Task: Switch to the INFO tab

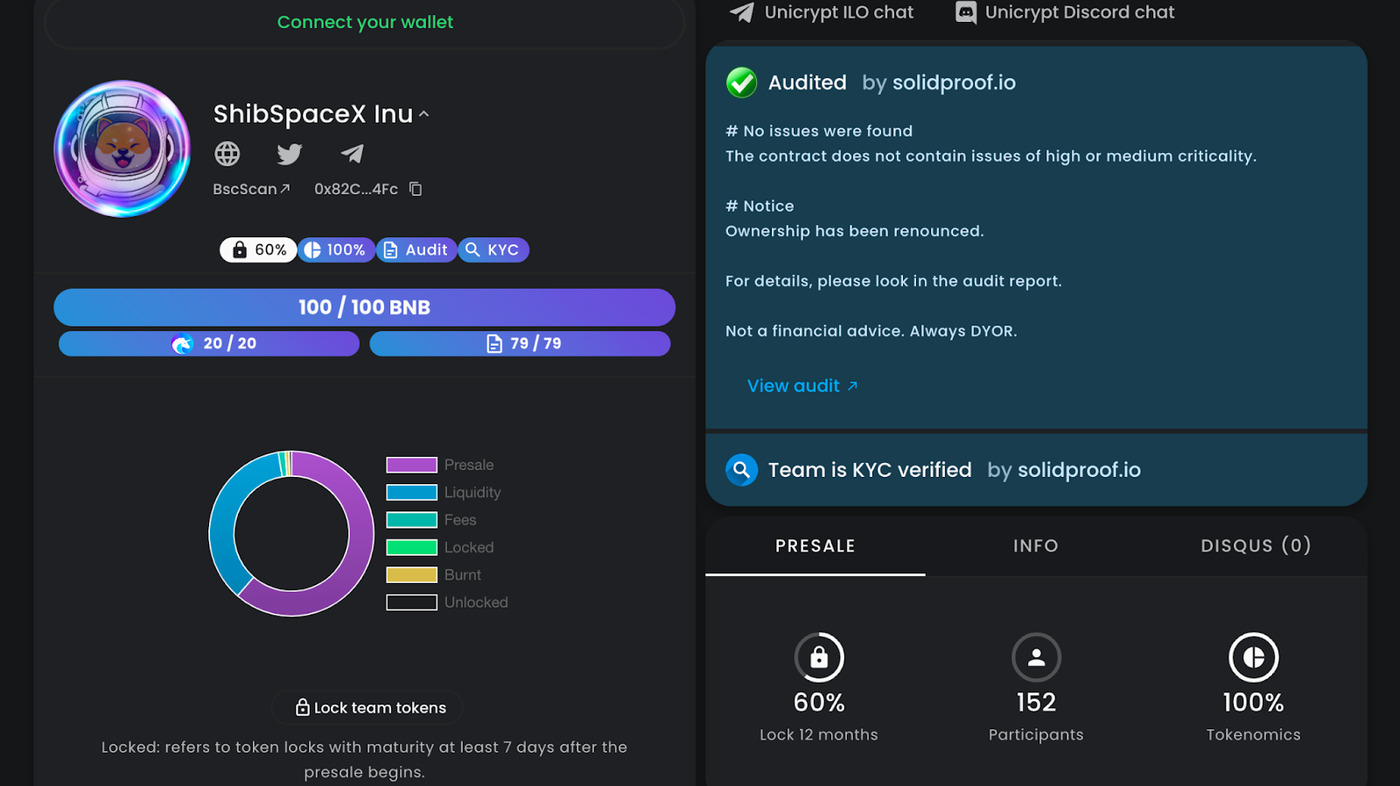Action: tap(1035, 546)
